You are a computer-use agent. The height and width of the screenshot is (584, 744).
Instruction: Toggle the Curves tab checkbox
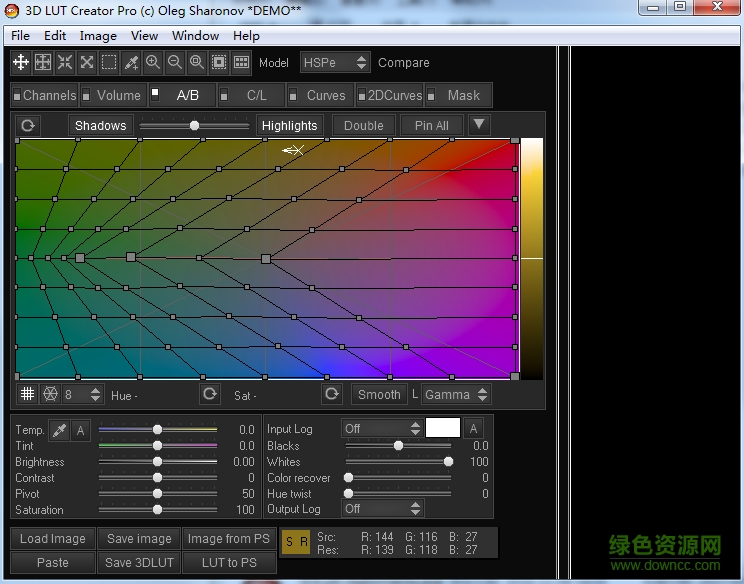point(294,96)
